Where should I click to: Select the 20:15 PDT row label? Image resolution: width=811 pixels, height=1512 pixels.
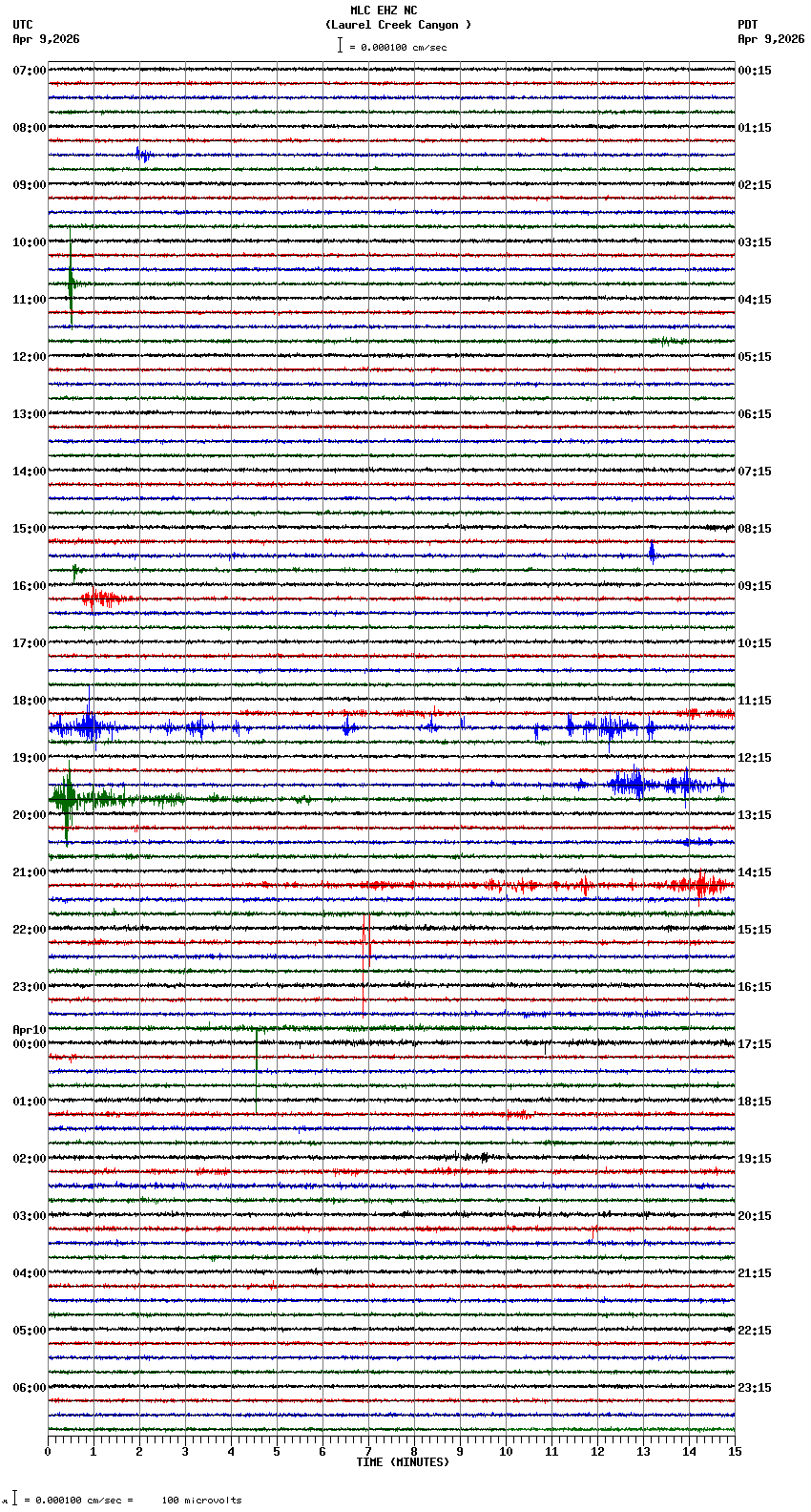(755, 1216)
